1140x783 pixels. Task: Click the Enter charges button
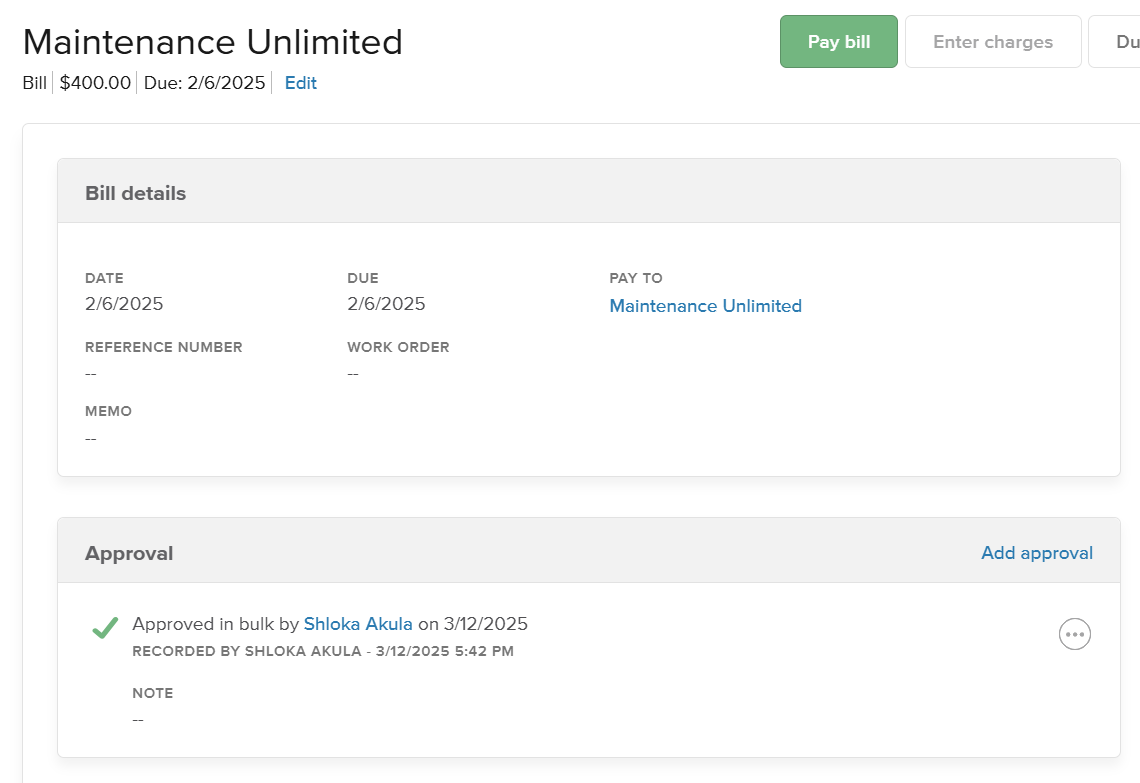(x=992, y=42)
